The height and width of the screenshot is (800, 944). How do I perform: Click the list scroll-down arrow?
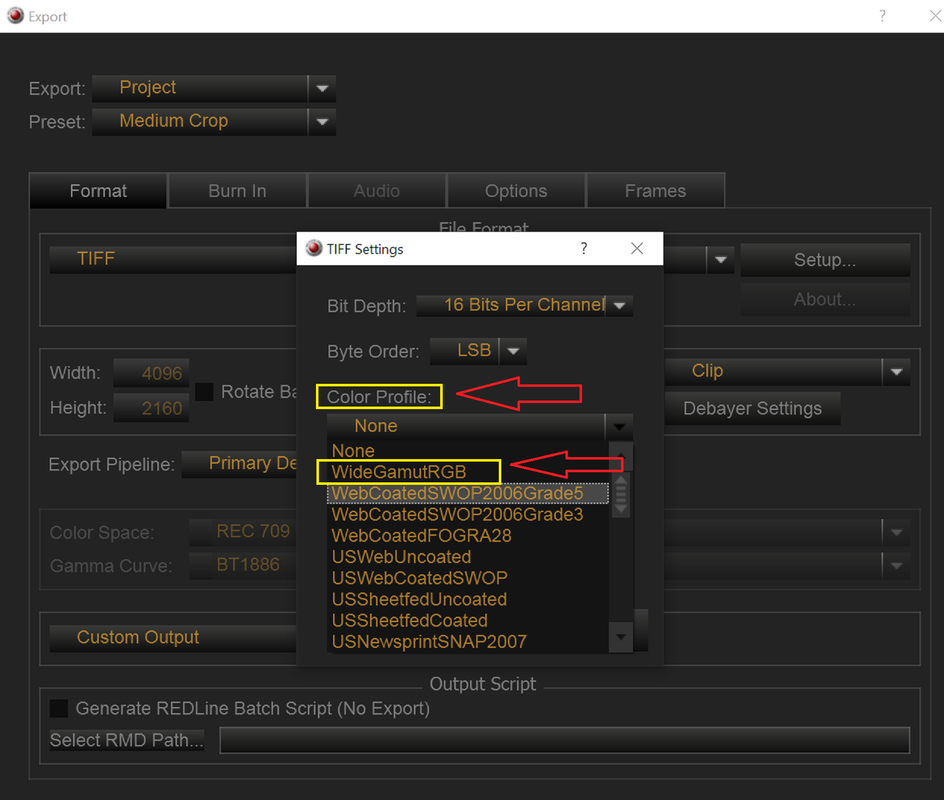pyautogui.click(x=621, y=637)
